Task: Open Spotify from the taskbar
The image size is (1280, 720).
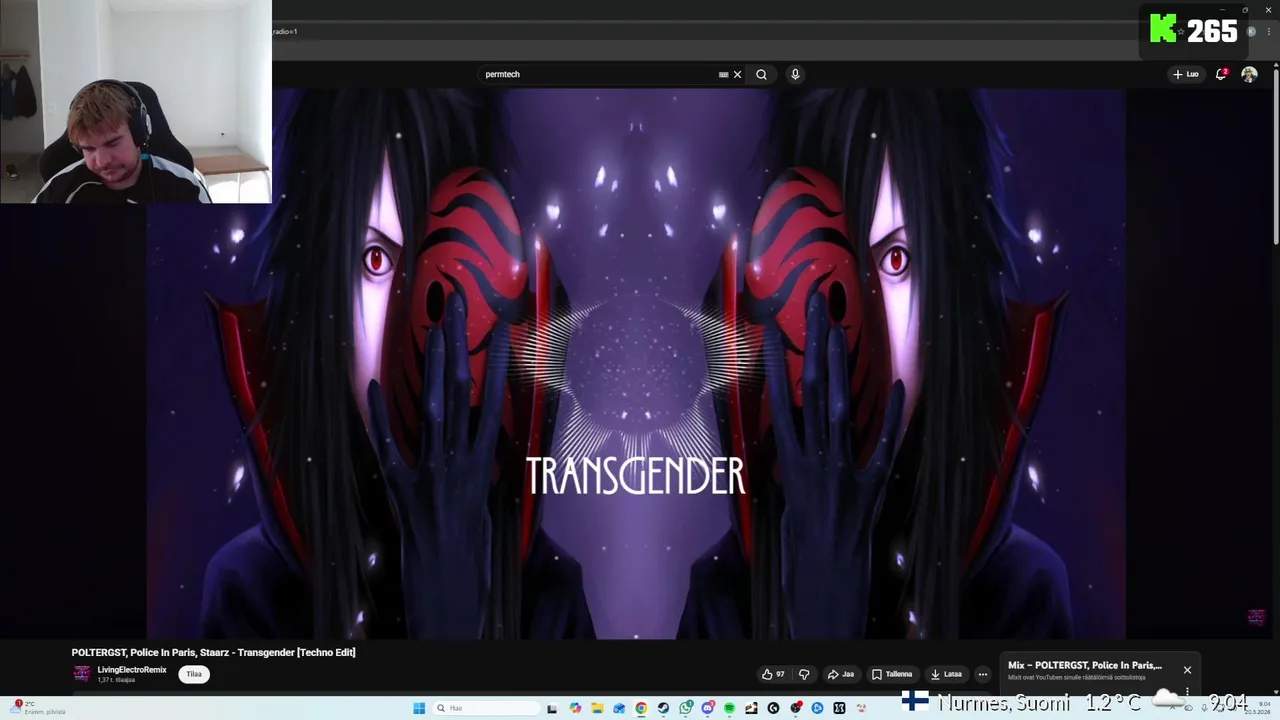Action: point(729,708)
